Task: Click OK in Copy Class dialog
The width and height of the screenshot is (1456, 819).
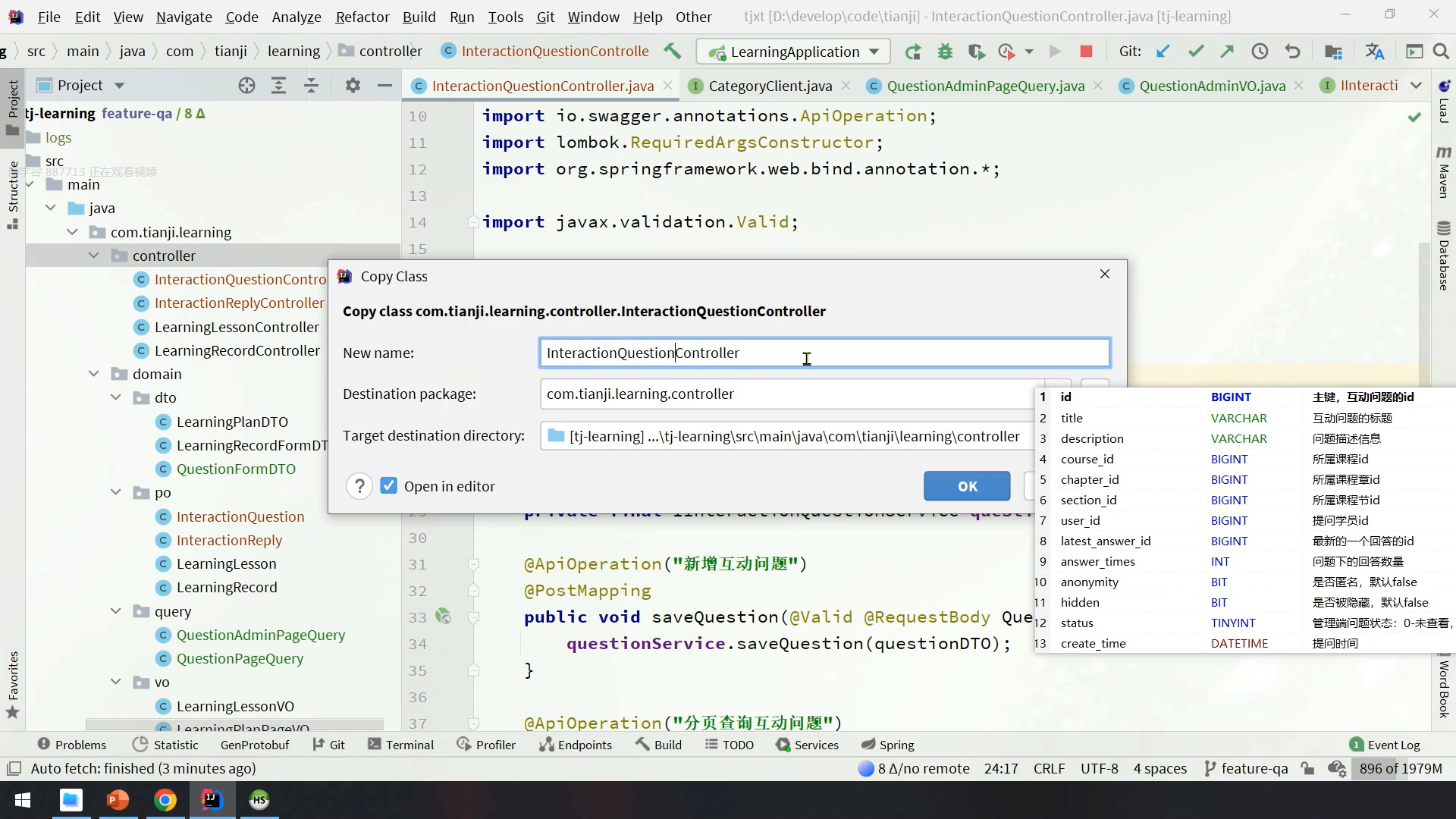Action: 967,486
